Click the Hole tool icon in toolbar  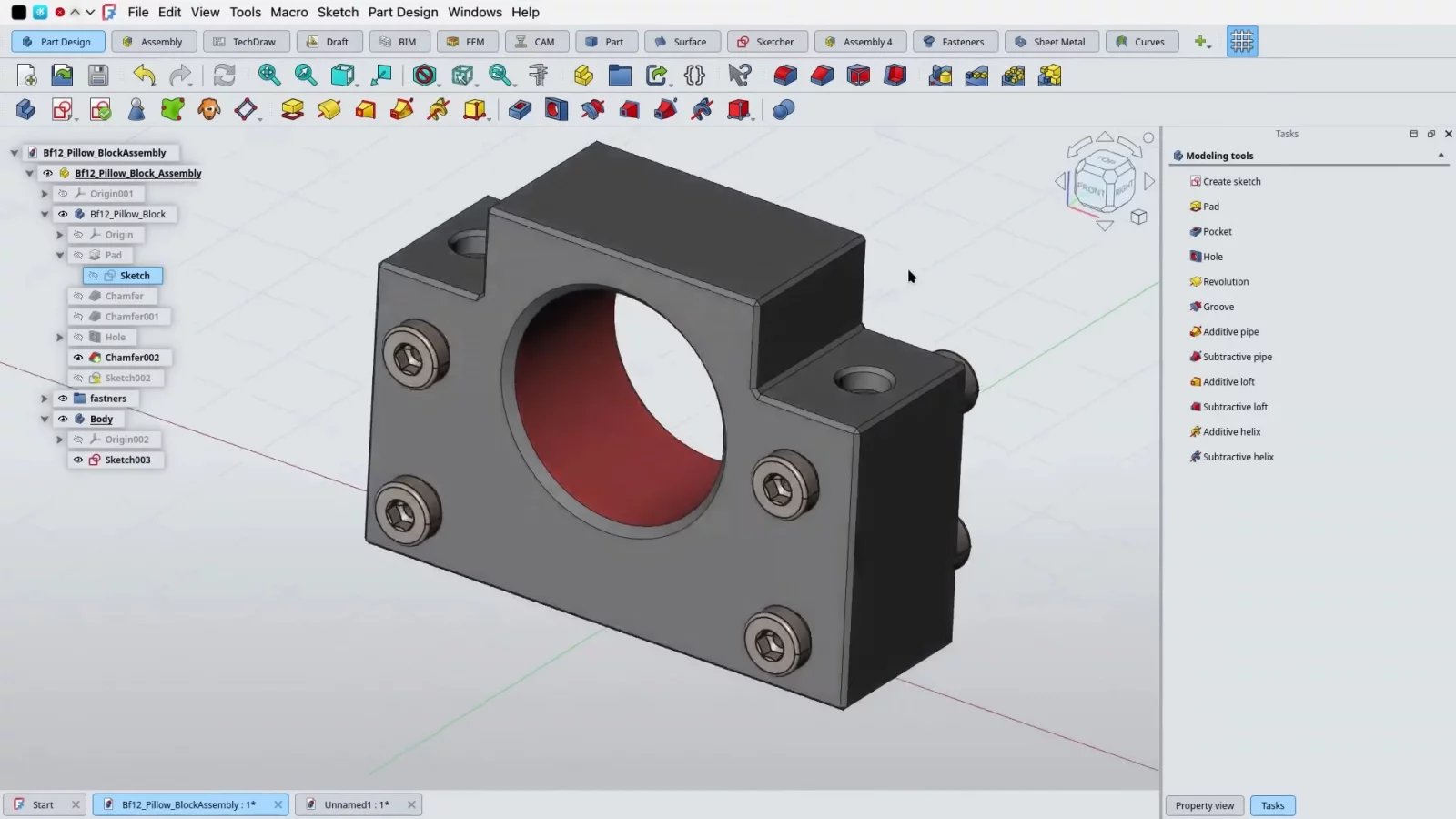pyautogui.click(x=556, y=110)
